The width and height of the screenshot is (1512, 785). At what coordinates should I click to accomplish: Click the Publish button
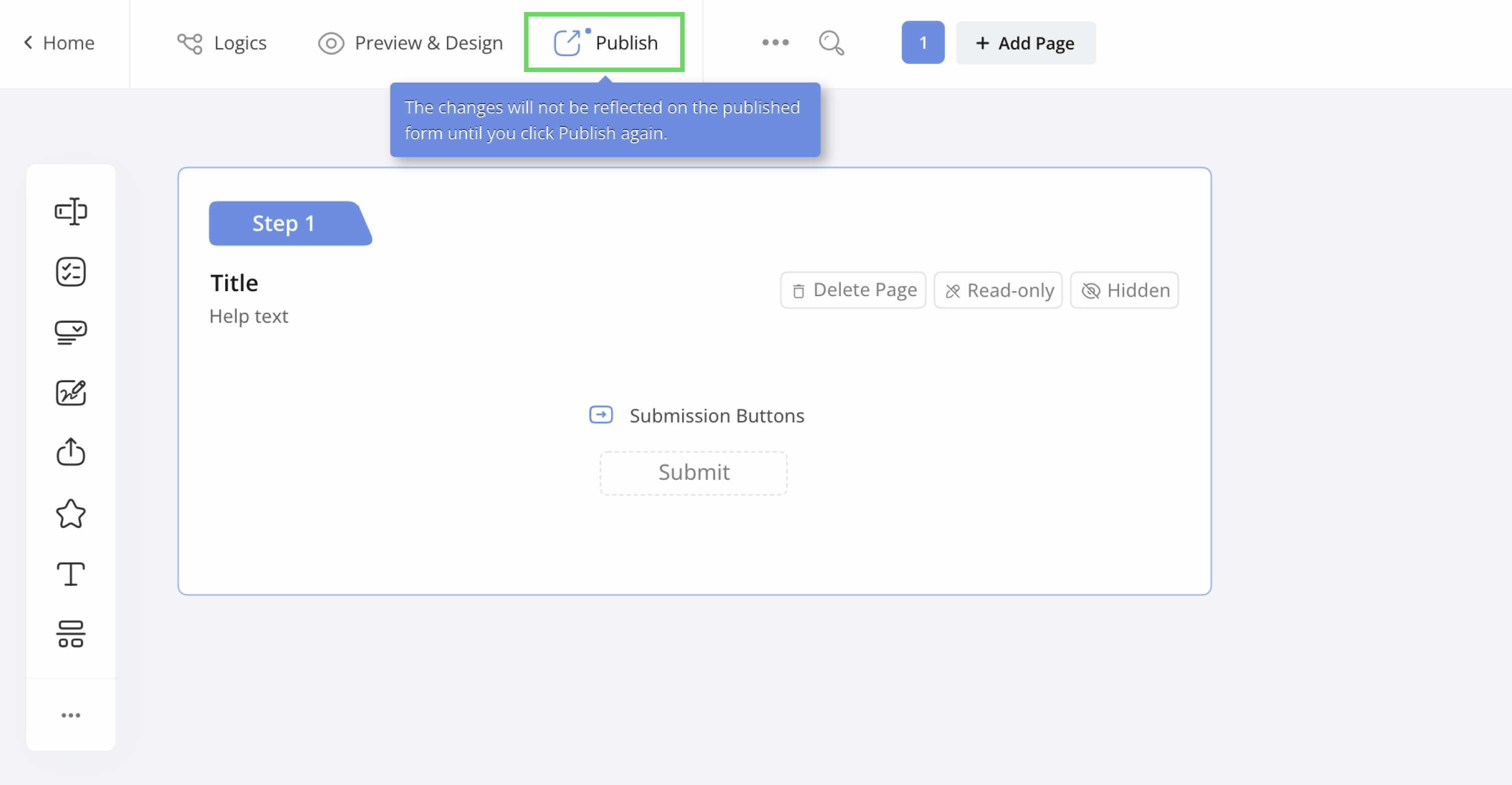point(605,43)
